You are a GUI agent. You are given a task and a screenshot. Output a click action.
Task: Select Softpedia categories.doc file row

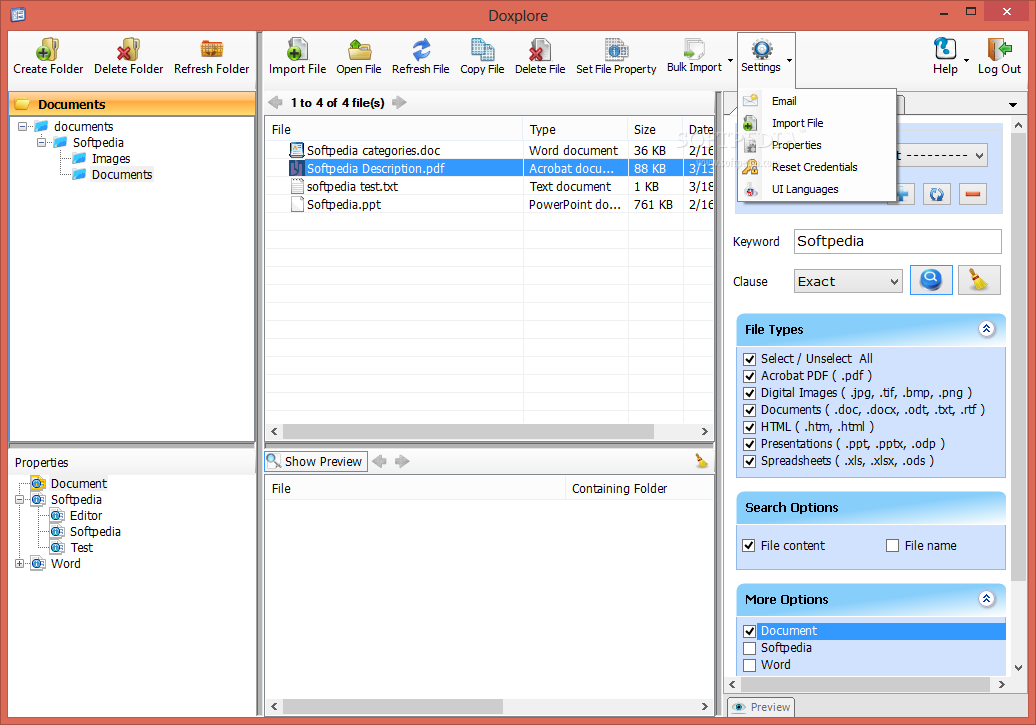coord(489,151)
